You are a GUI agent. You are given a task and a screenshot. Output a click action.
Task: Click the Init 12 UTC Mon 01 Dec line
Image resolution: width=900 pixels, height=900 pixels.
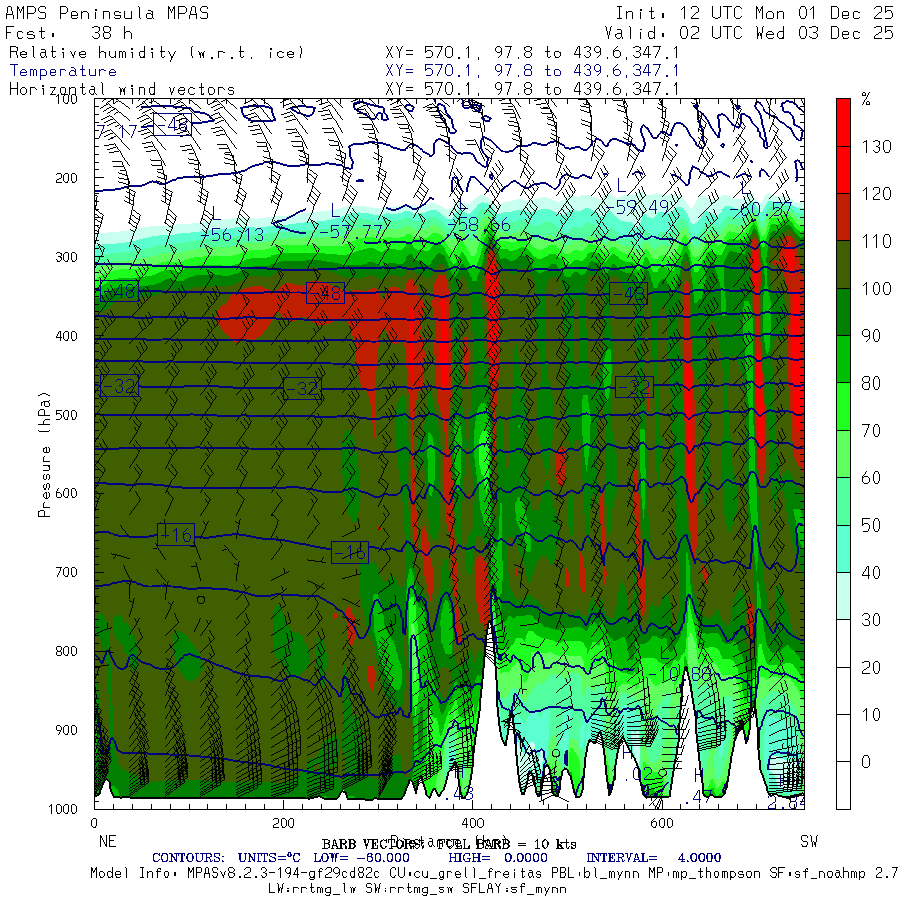[755, 13]
